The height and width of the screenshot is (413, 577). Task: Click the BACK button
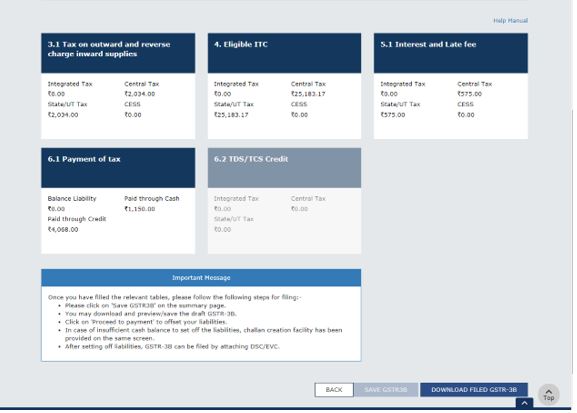point(334,390)
